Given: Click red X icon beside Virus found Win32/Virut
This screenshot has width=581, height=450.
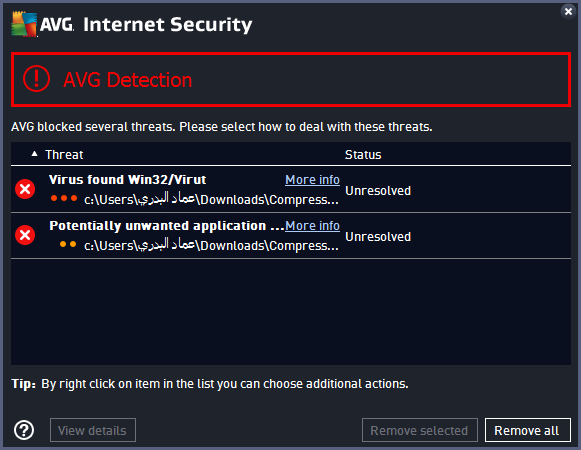Looking at the screenshot, I should (x=25, y=189).
